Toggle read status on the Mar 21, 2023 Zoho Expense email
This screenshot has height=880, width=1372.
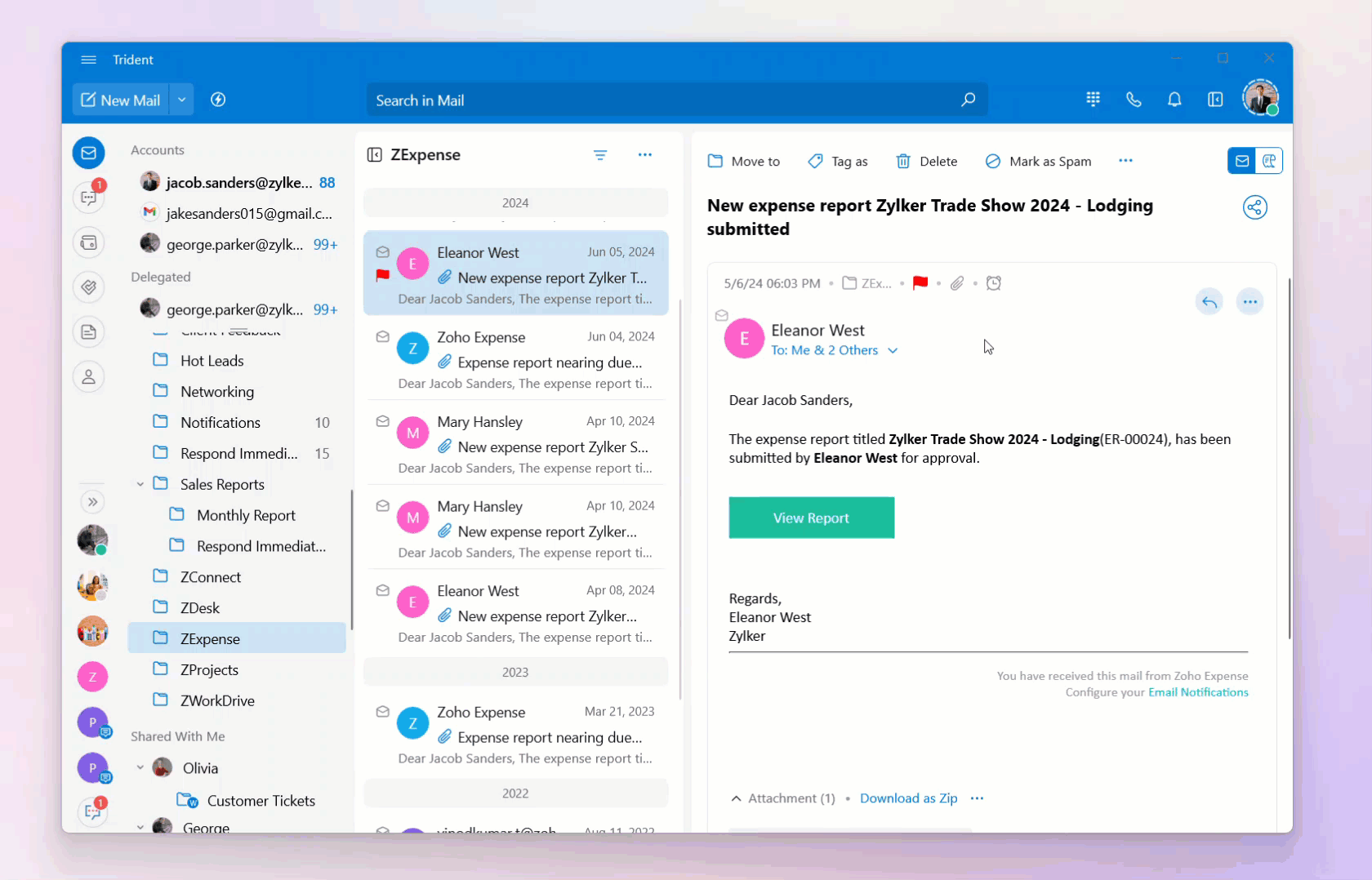[382, 712]
